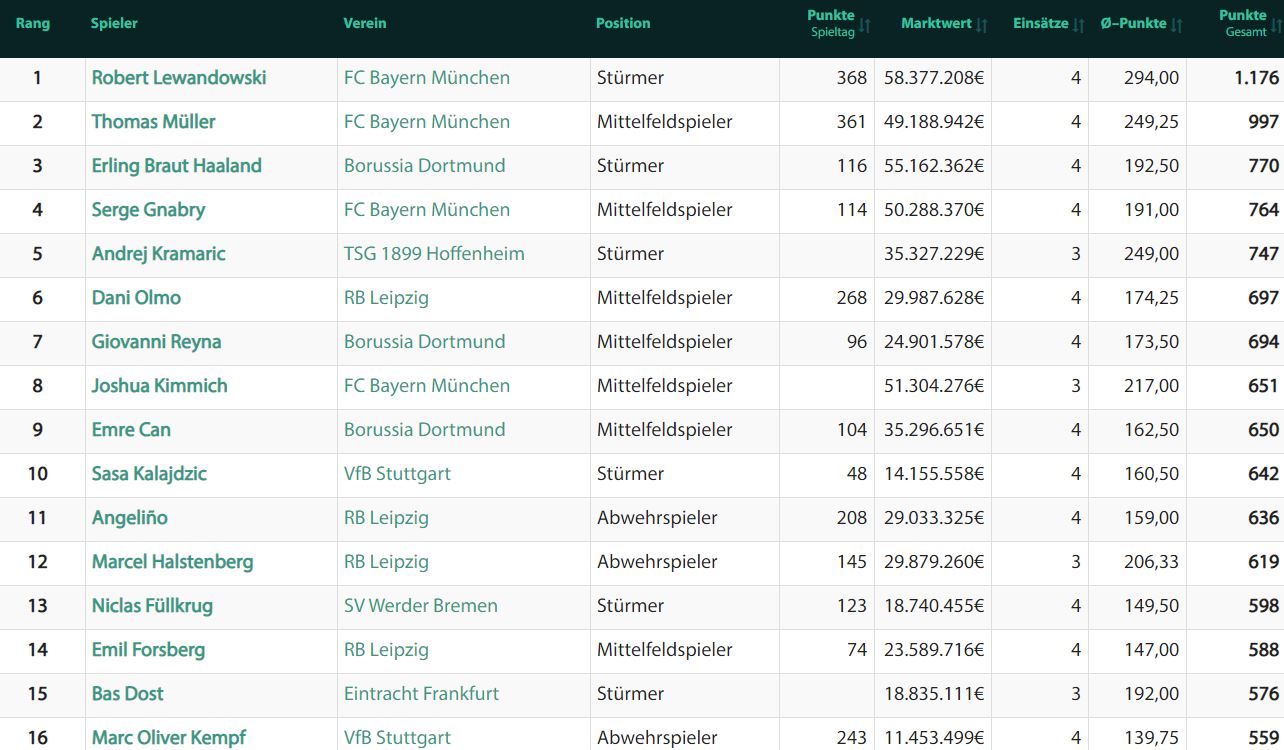The image size is (1284, 750).
Task: Click the market value 49.188.942€
Action: tap(934, 122)
